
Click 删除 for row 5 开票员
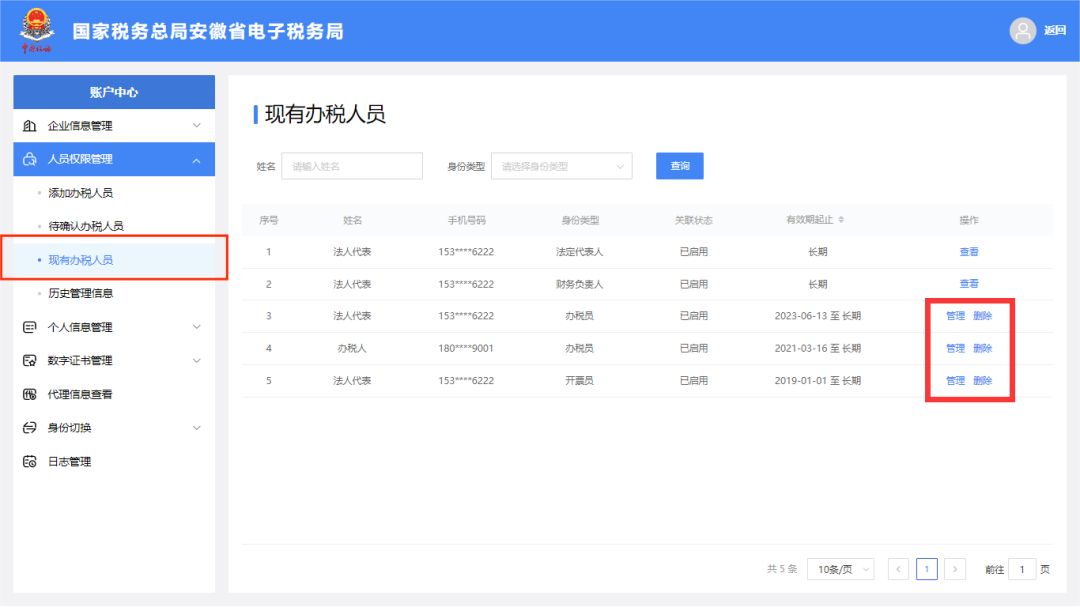[x=983, y=380]
